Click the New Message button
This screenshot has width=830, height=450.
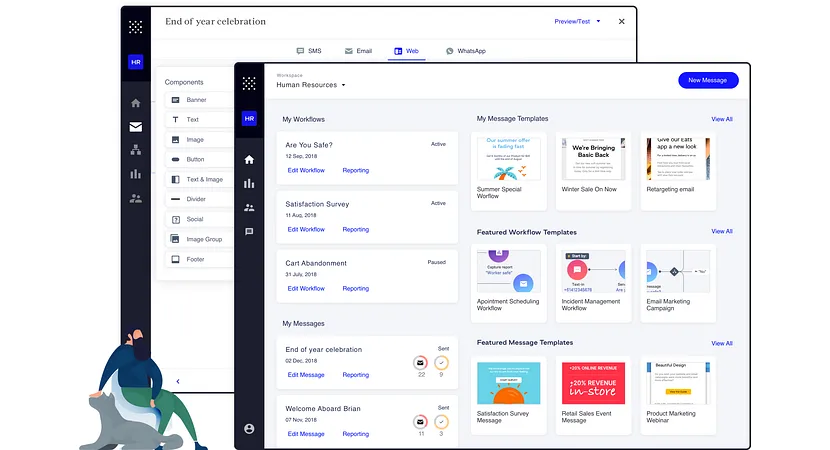pos(708,80)
